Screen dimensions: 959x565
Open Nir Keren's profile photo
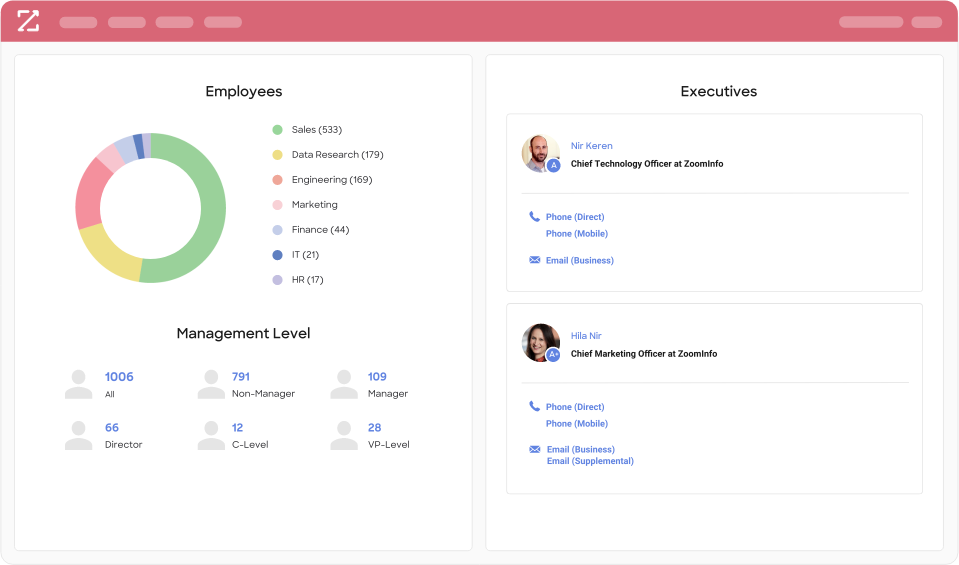point(540,153)
